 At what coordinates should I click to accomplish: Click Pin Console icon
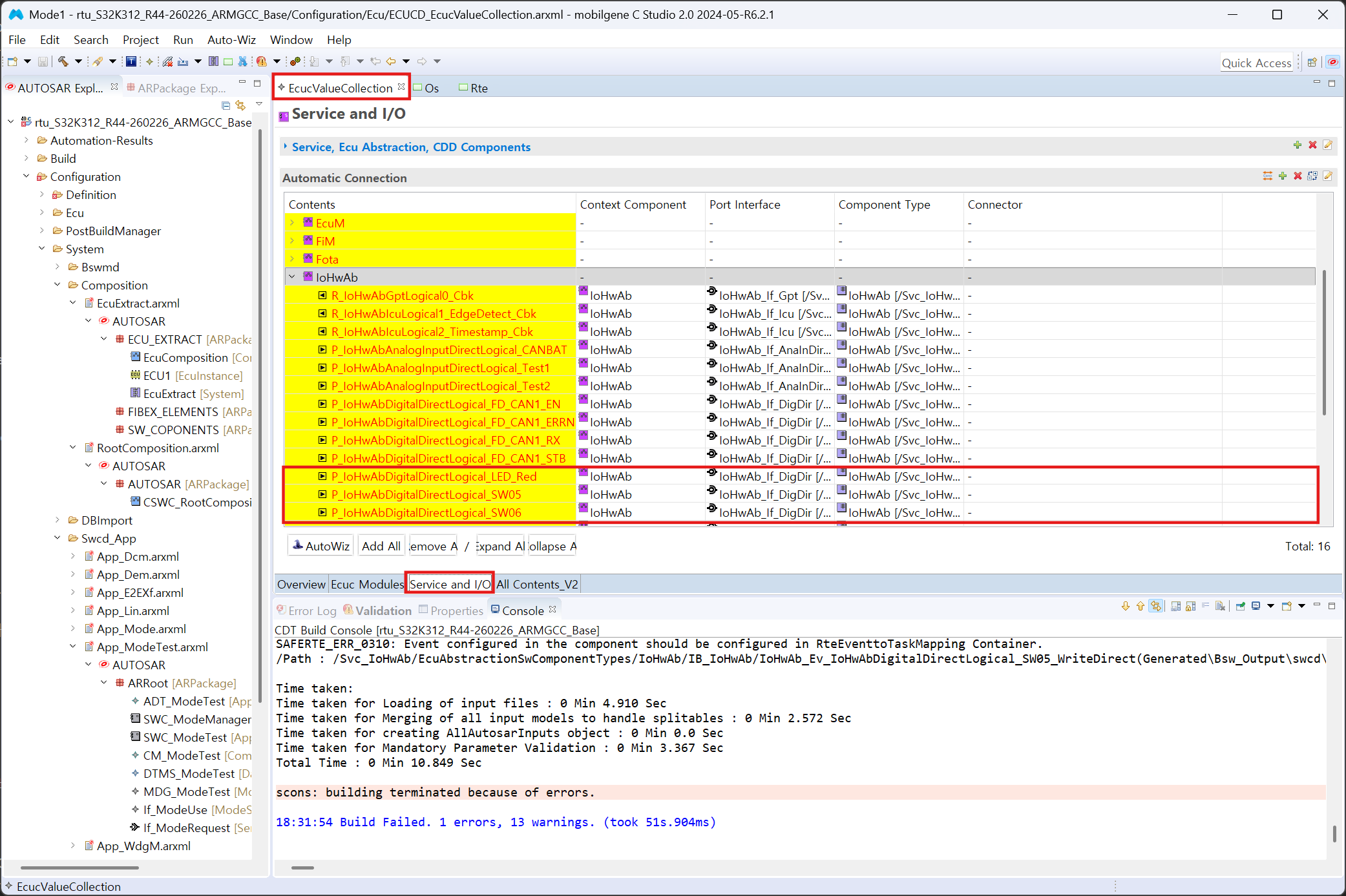click(1240, 606)
